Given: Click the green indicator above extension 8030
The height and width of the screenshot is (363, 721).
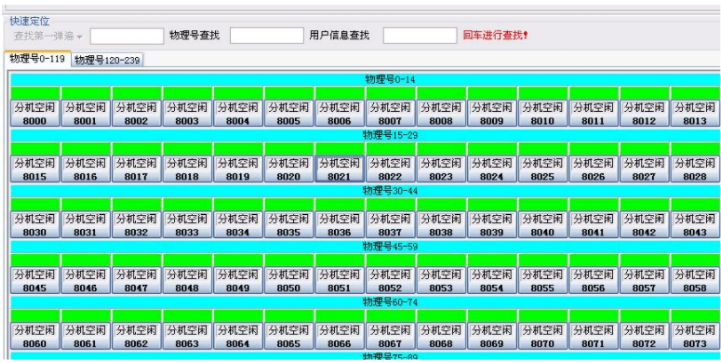Looking at the screenshot, I should (x=35, y=204).
